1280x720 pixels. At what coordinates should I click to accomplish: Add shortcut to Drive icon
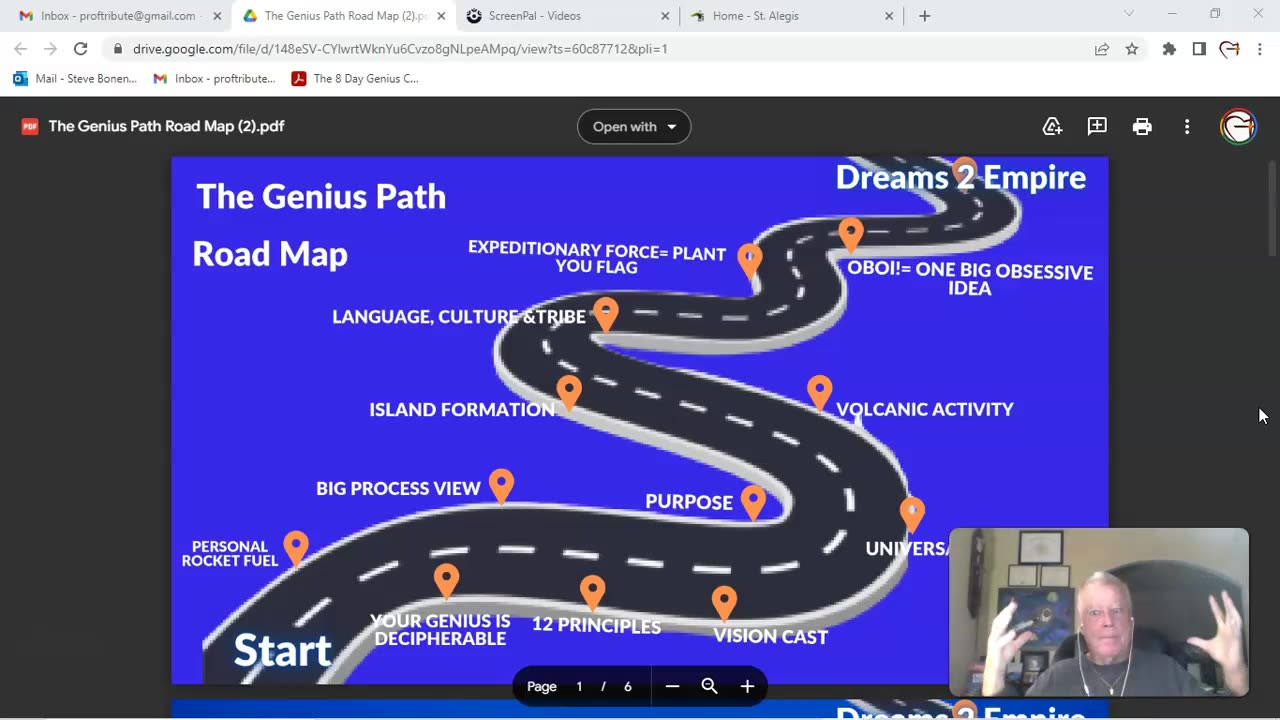point(1052,126)
